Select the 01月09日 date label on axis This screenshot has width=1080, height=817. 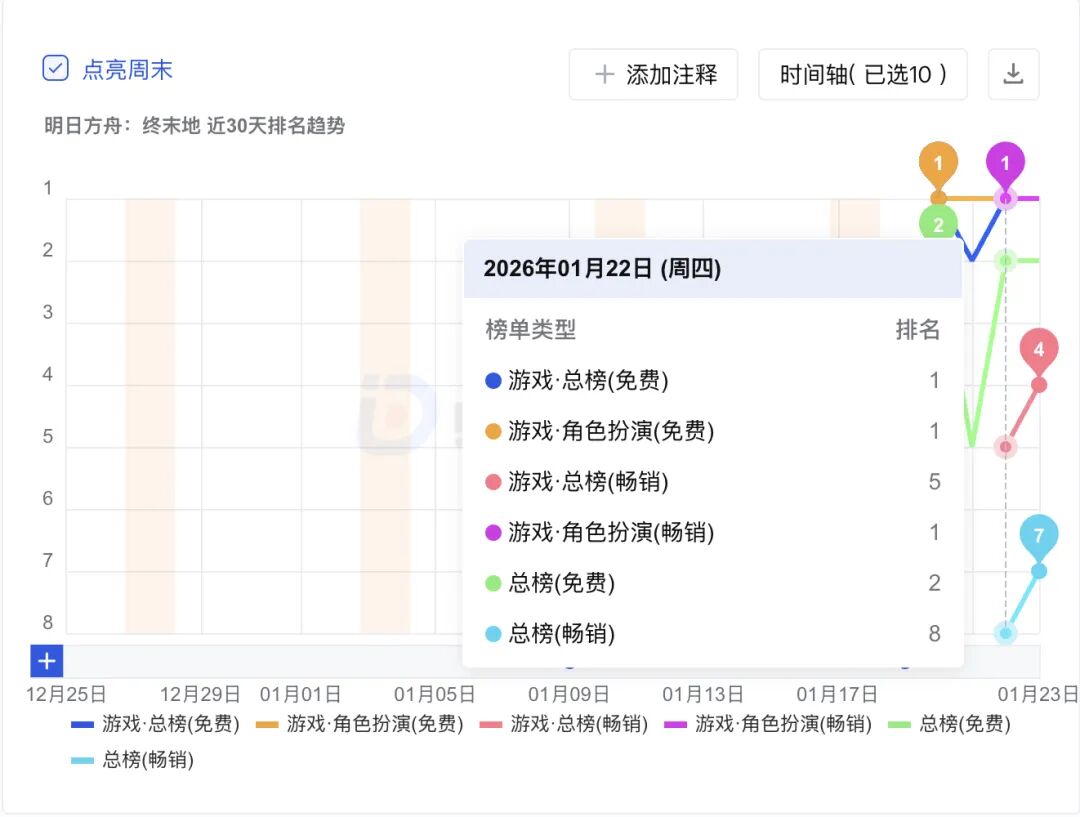point(566,693)
